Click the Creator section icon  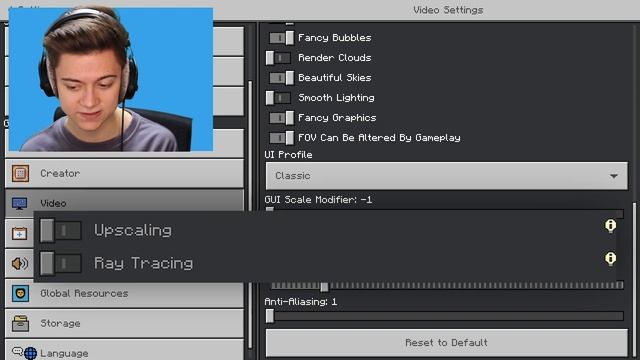20,173
